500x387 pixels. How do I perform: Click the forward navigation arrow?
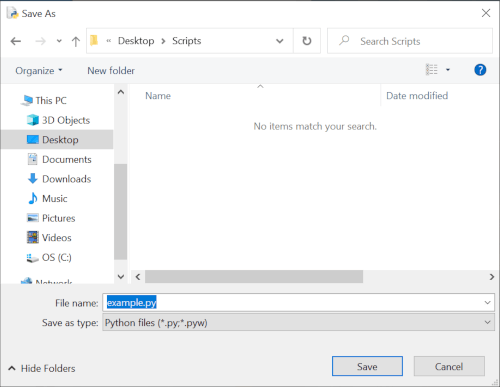pos(40,41)
